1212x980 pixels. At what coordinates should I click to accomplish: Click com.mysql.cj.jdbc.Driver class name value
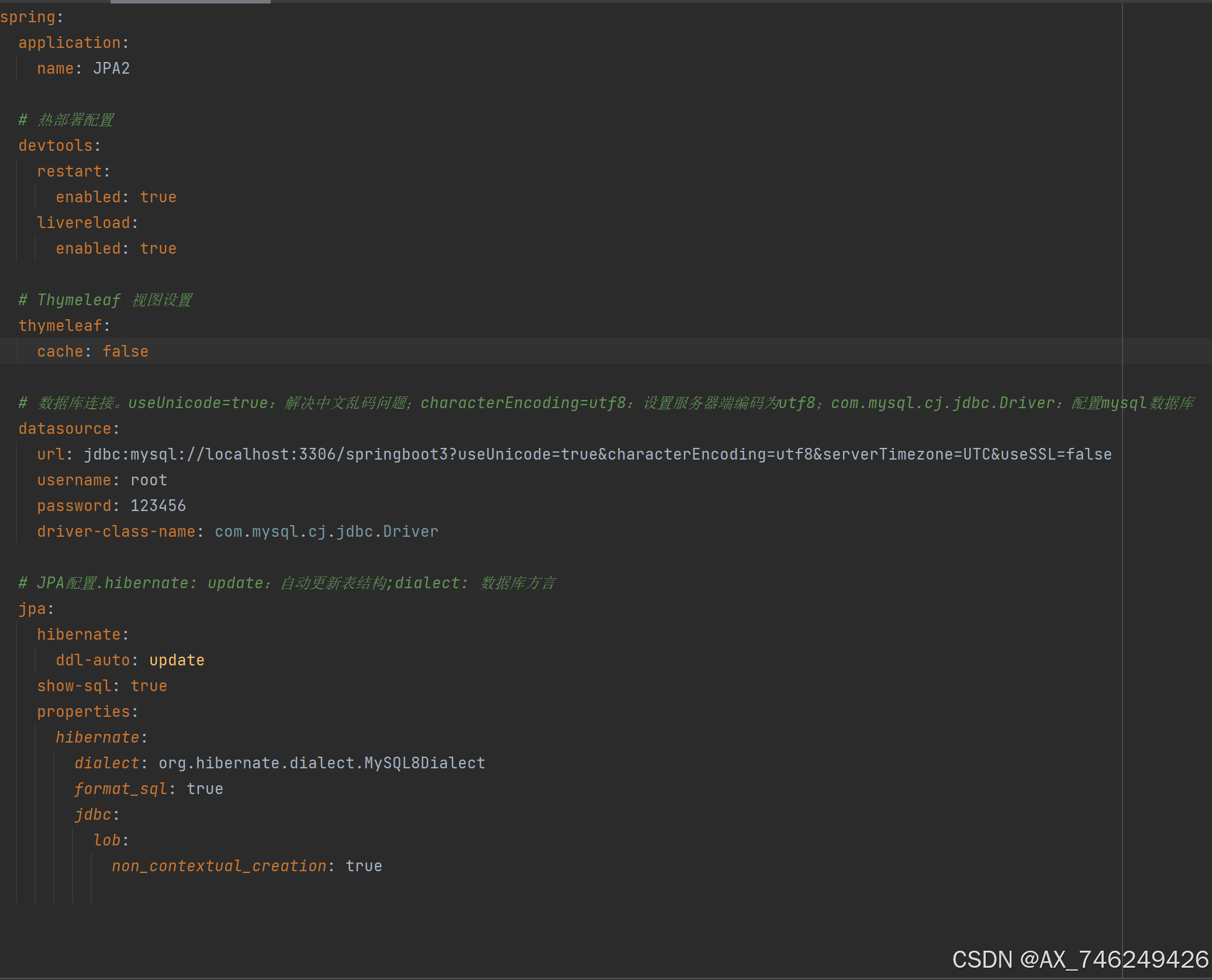click(326, 532)
